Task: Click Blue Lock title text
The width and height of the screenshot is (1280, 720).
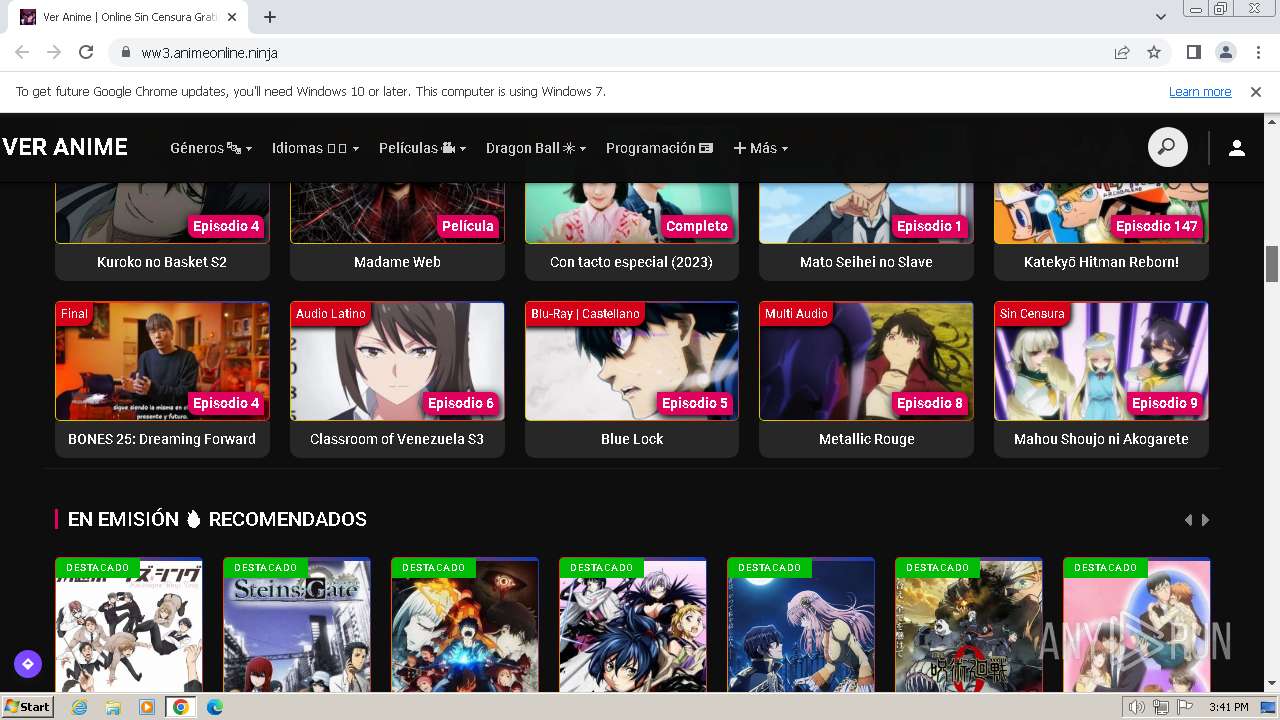Action: pos(632,439)
